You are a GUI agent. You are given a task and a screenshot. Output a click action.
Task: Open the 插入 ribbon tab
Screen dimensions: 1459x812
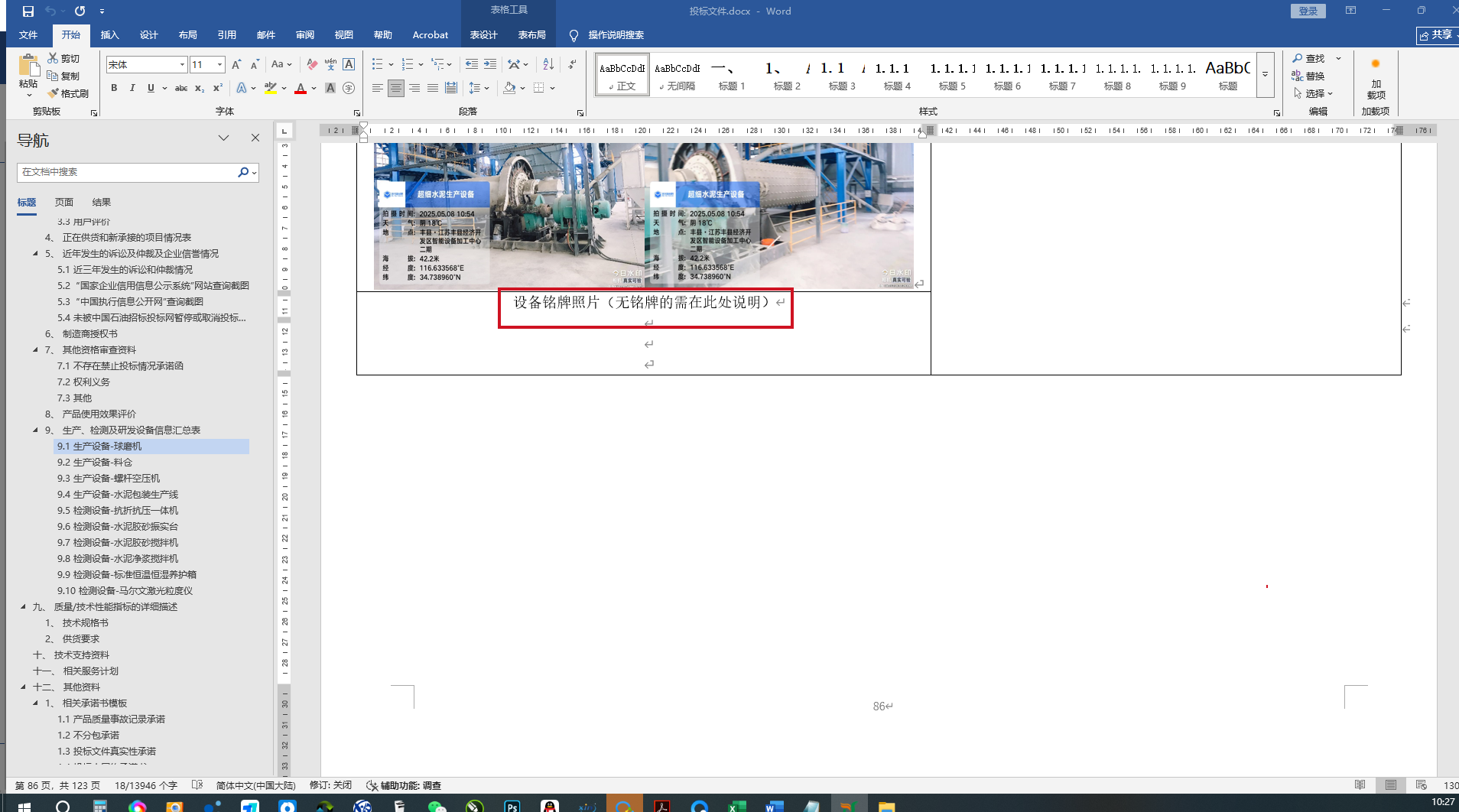[x=109, y=35]
